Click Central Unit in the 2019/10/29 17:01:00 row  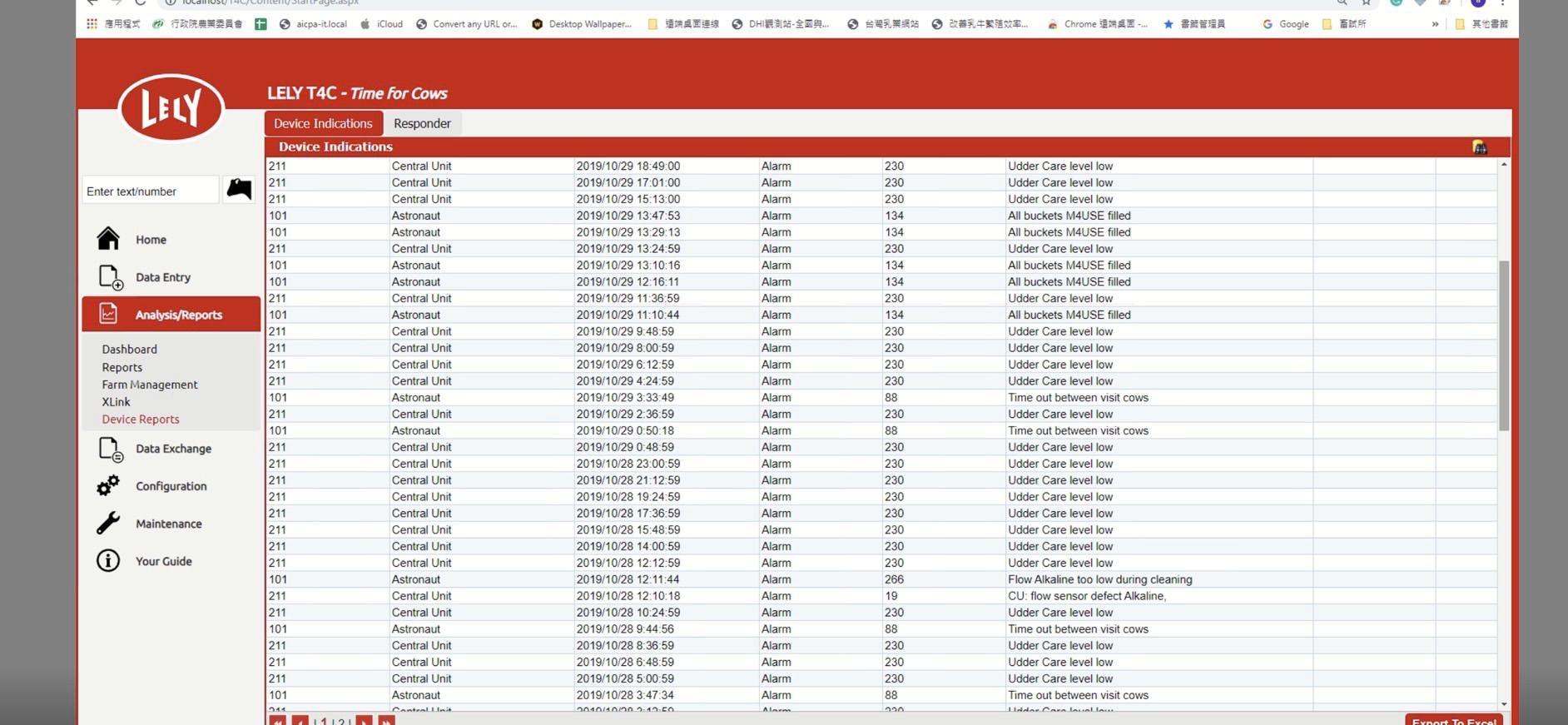421,182
